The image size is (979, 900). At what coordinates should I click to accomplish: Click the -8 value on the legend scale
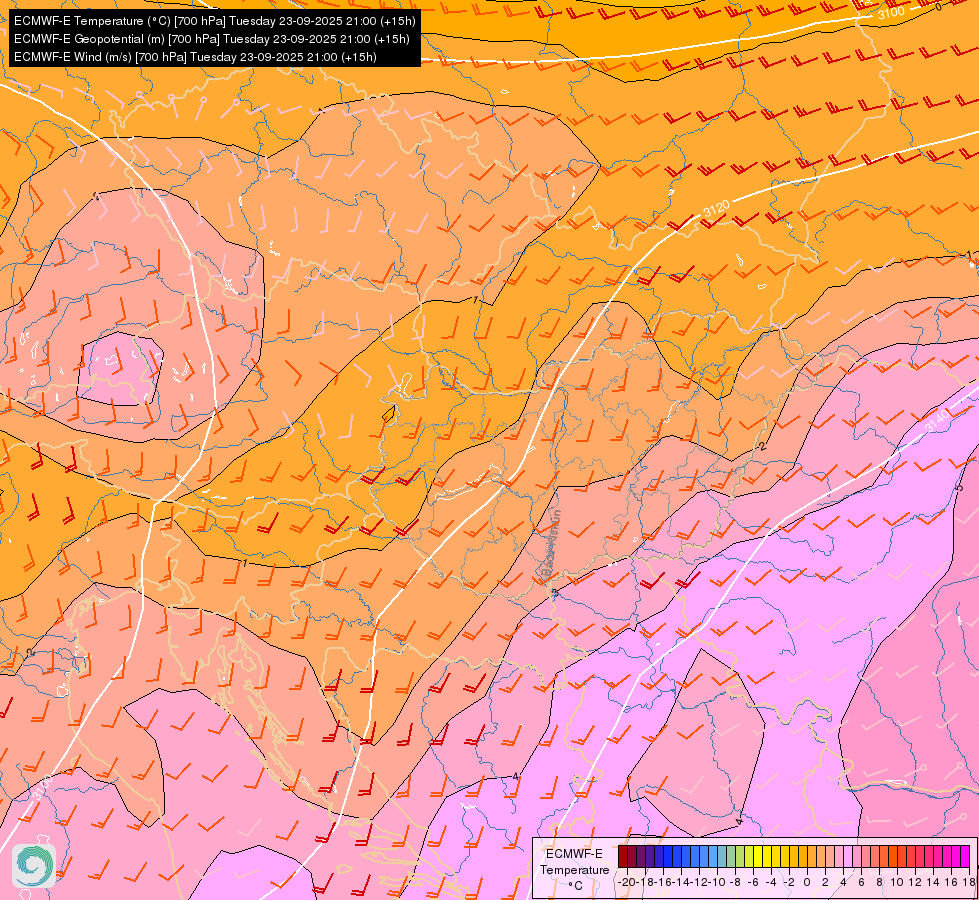[x=735, y=883]
